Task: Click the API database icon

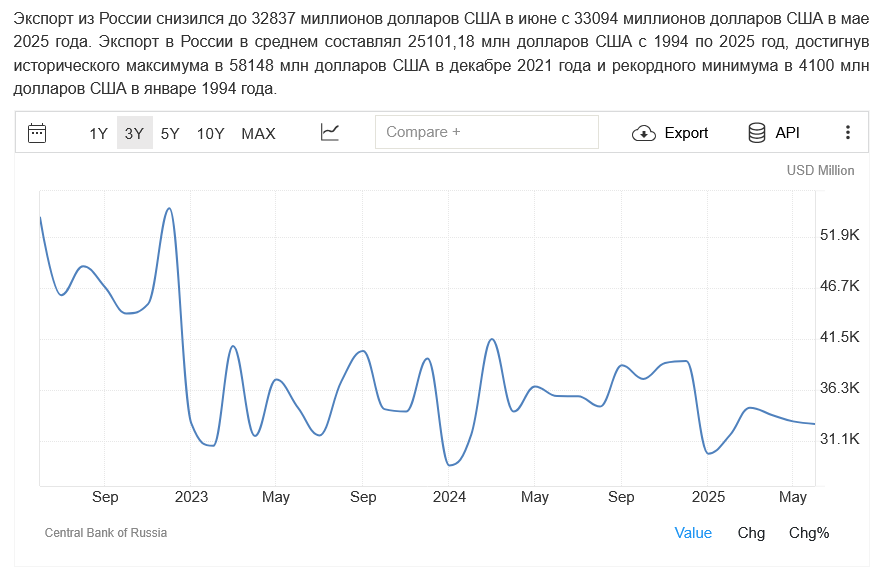Action: (757, 133)
